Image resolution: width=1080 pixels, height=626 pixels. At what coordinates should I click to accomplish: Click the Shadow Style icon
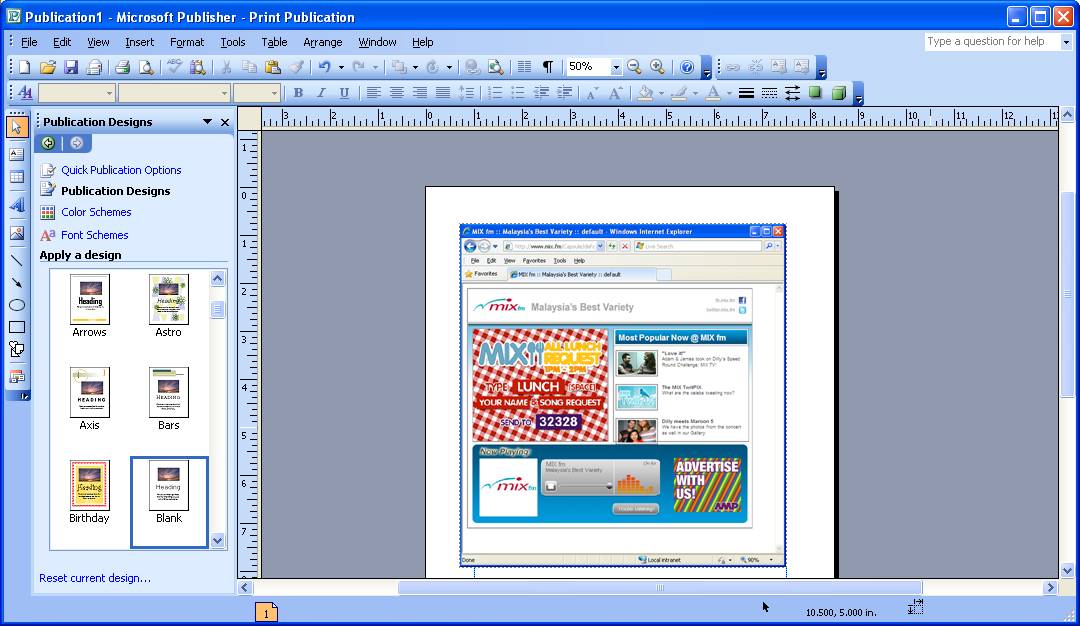point(816,93)
